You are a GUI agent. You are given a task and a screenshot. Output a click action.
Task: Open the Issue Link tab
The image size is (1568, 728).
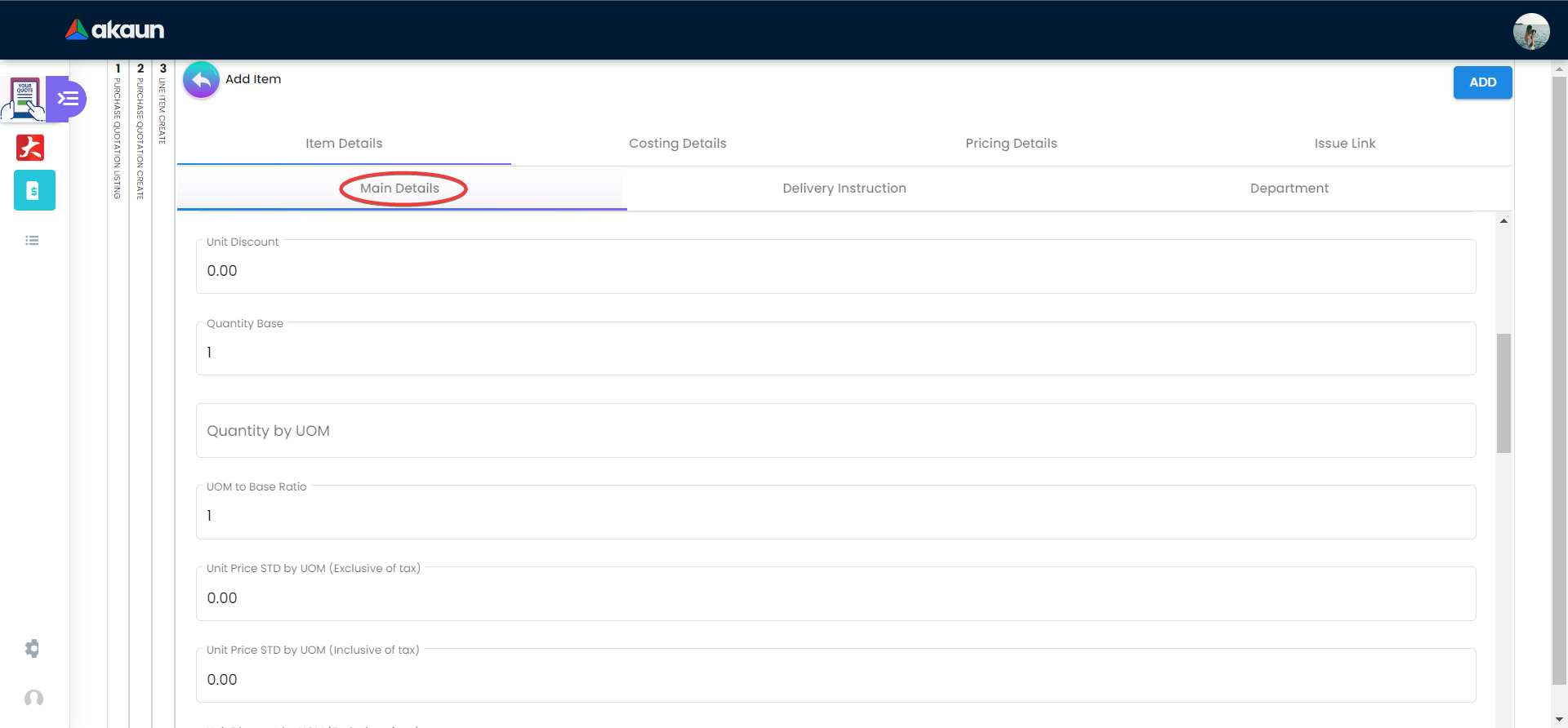(x=1345, y=144)
